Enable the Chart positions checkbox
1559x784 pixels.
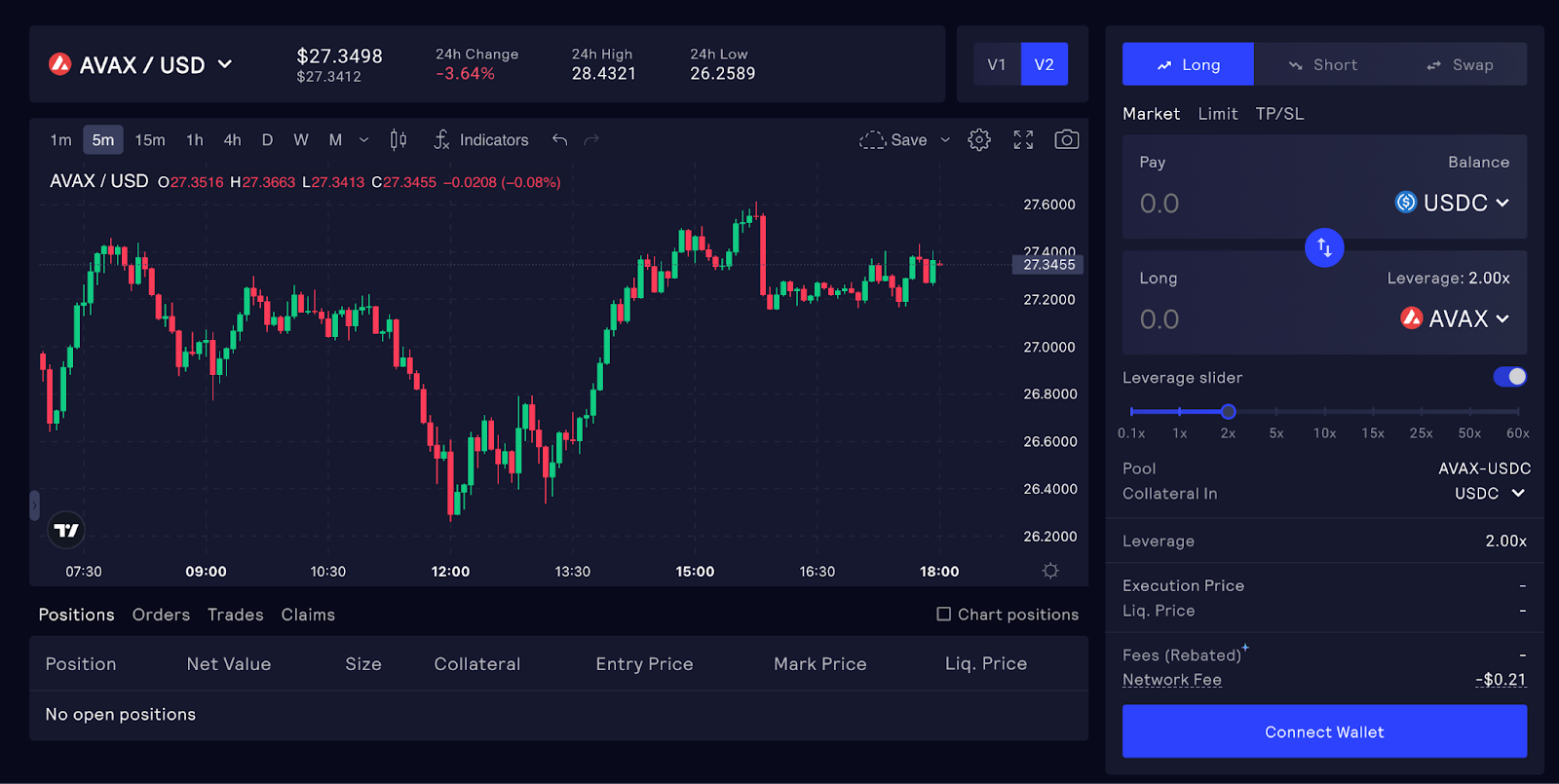click(943, 615)
